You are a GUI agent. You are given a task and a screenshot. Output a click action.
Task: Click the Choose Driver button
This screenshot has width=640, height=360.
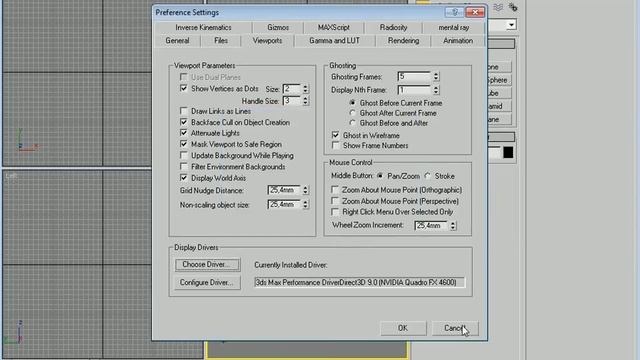(x=207, y=264)
